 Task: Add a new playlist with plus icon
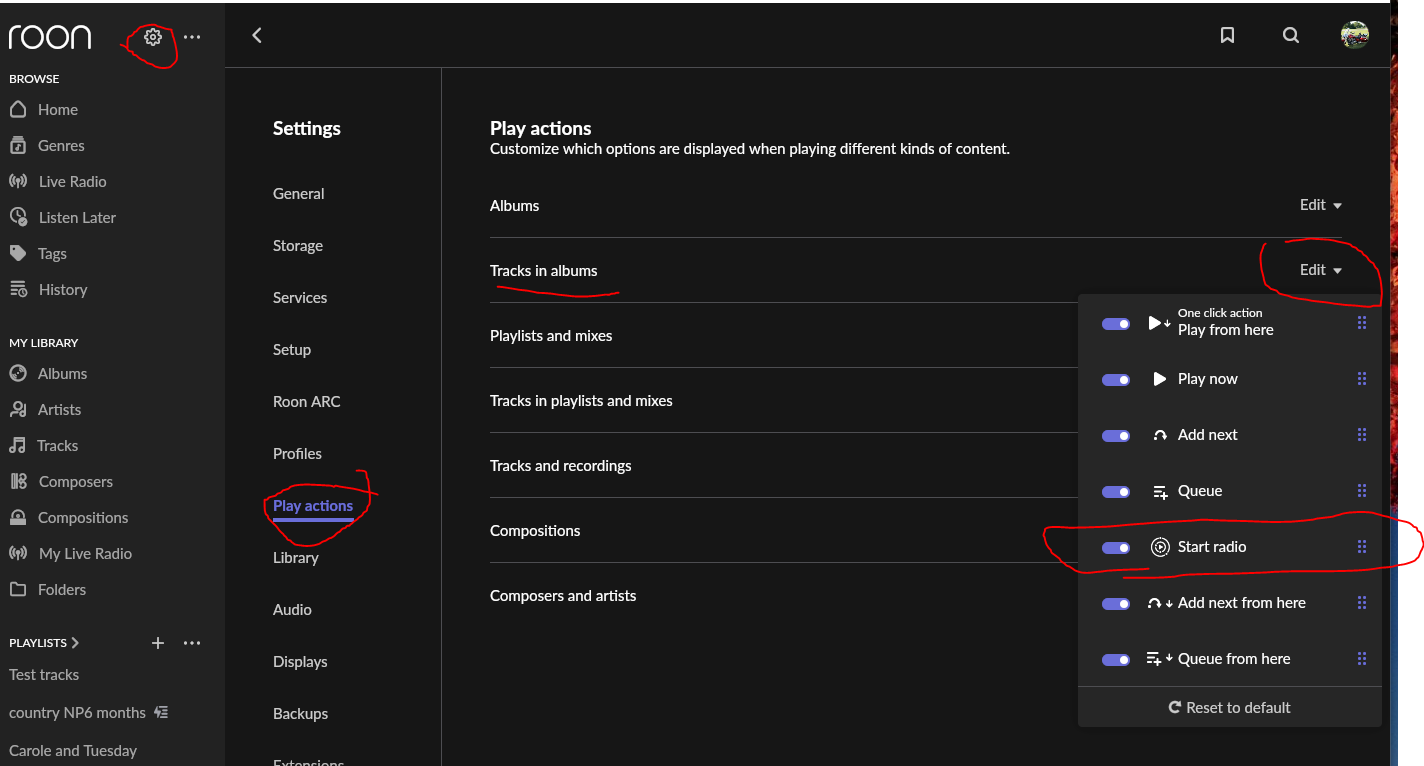(157, 643)
